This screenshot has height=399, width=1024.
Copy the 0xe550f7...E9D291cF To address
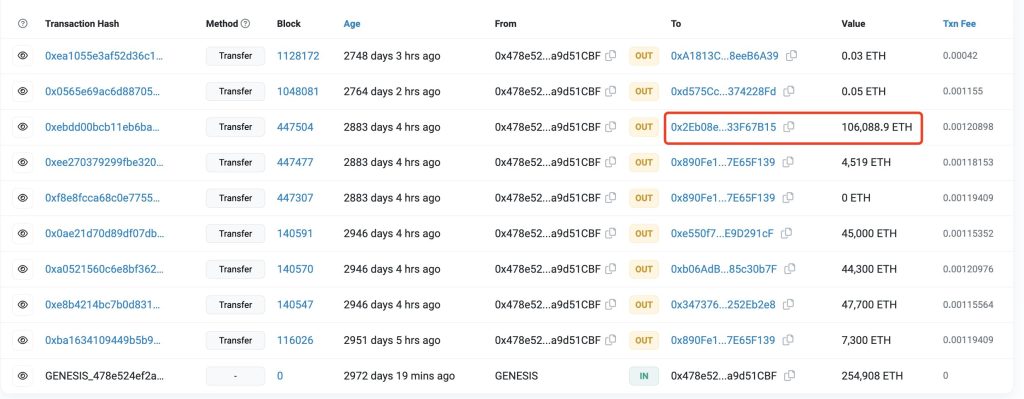[x=786, y=233]
